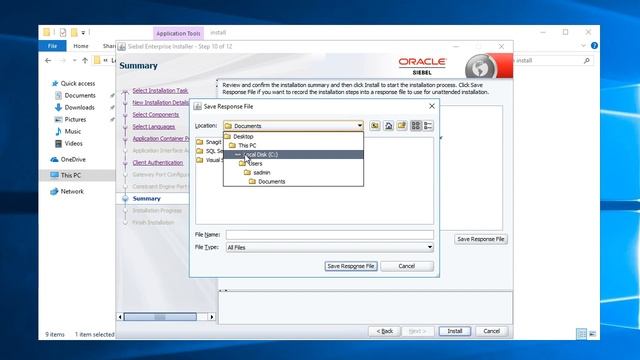Go back in File Explorer navigation

click(x=48, y=60)
